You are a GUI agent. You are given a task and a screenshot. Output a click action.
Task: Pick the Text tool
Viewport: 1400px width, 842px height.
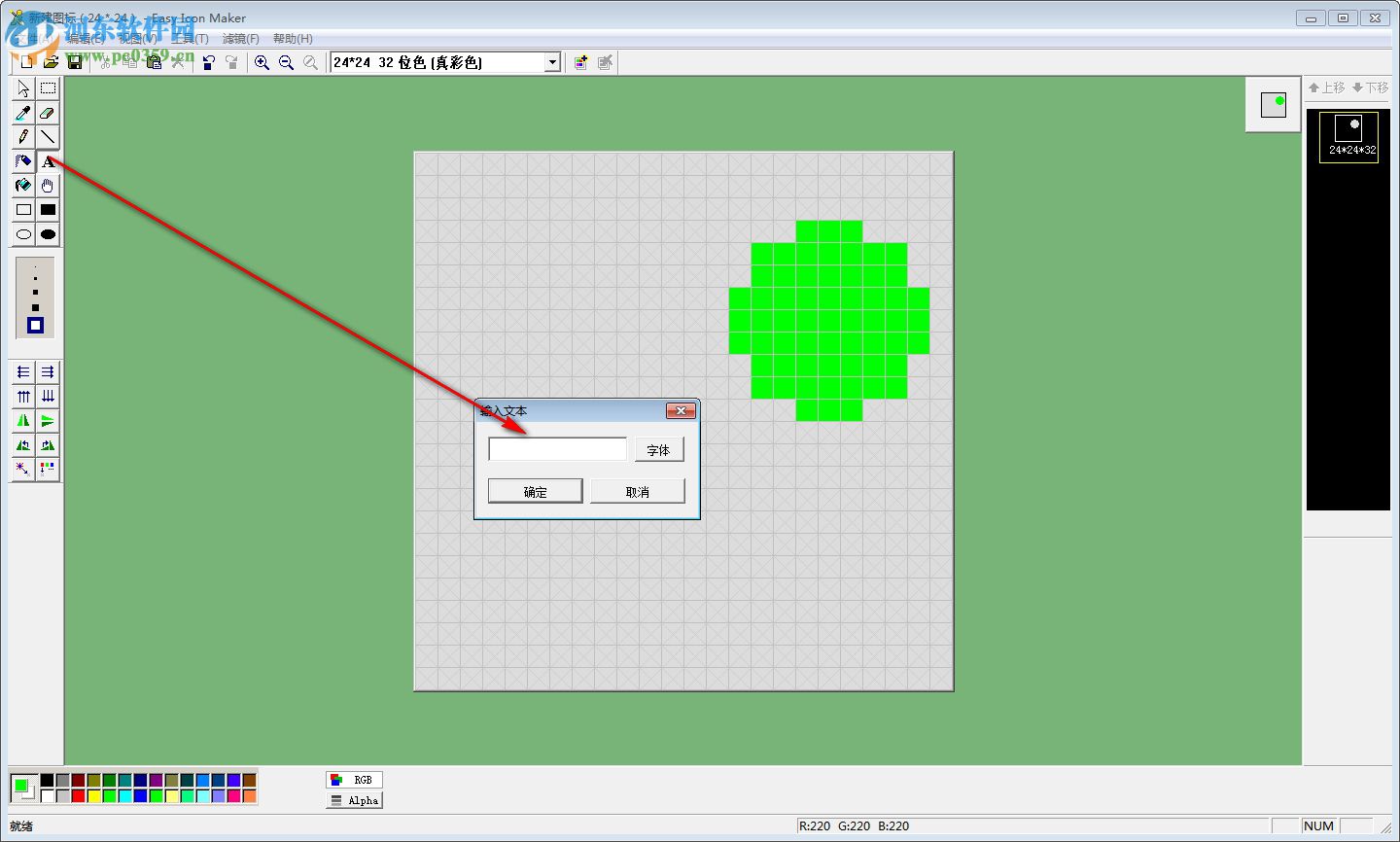pyautogui.click(x=48, y=161)
